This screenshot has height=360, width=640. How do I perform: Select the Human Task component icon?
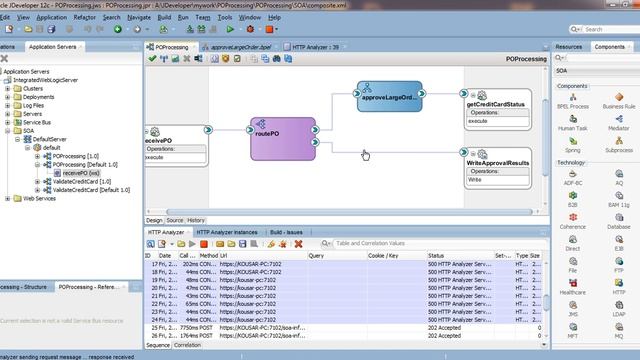point(573,119)
